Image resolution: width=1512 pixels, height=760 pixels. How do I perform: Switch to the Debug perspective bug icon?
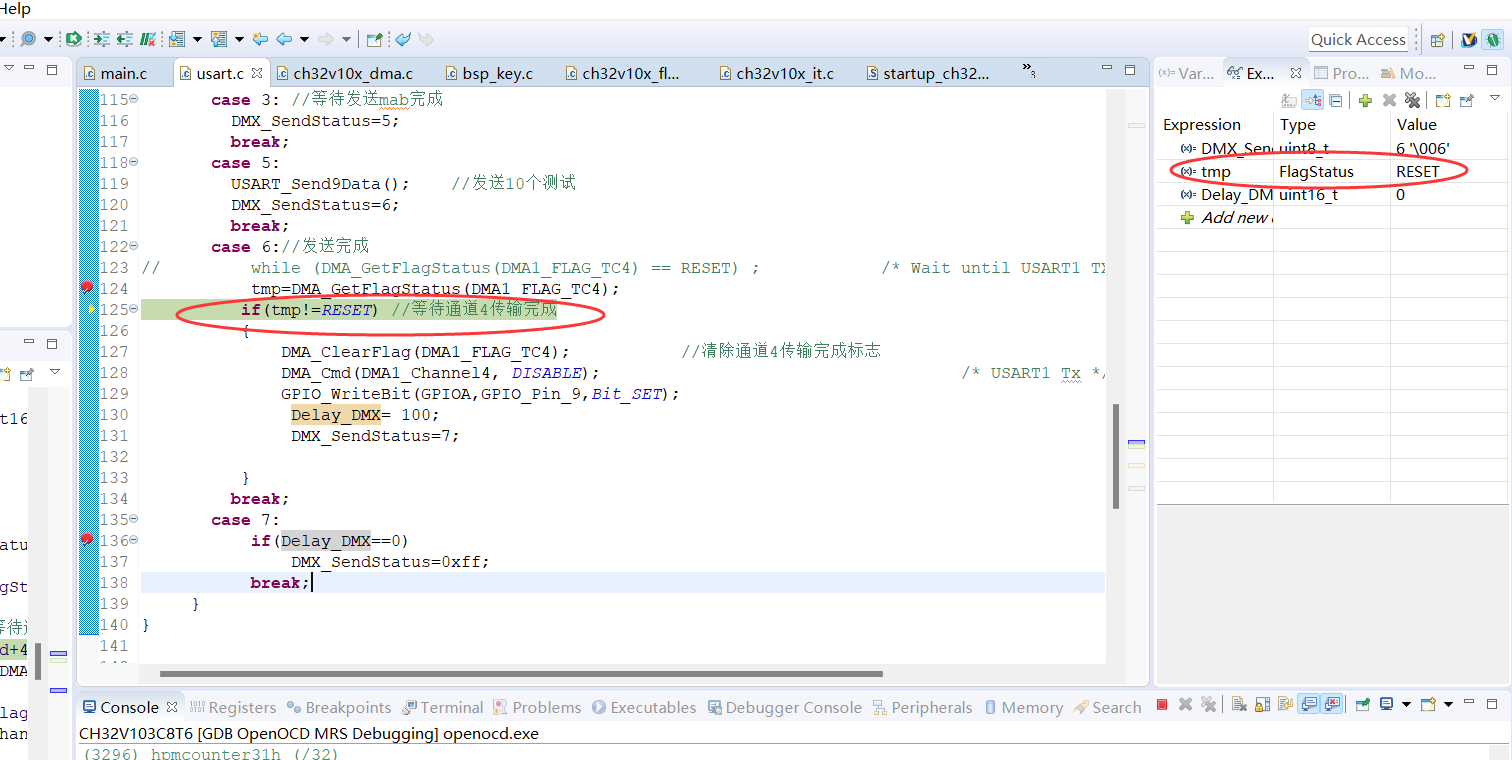[1492, 40]
